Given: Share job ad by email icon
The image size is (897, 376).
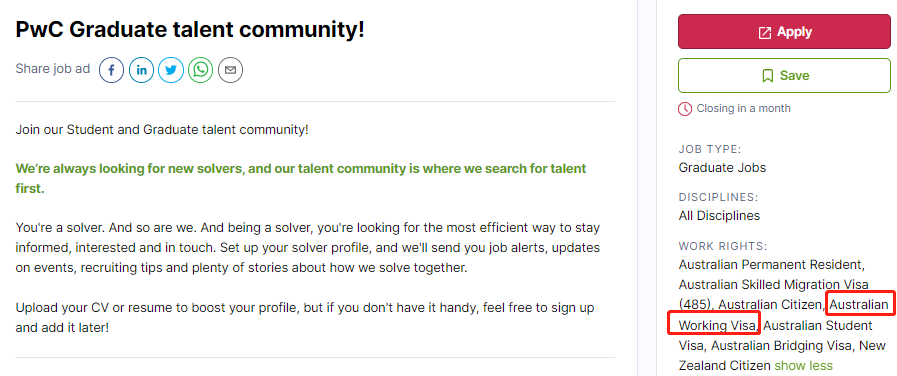Looking at the screenshot, I should click(230, 70).
